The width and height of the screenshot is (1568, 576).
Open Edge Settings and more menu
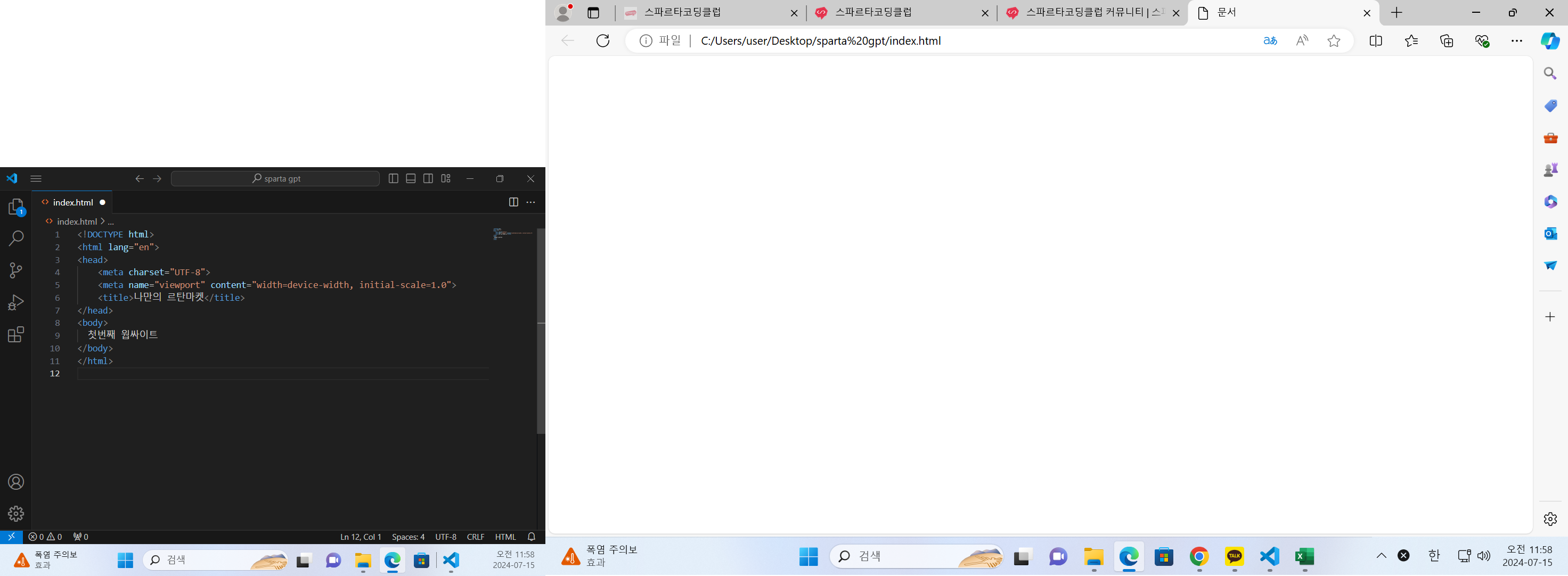[1517, 41]
